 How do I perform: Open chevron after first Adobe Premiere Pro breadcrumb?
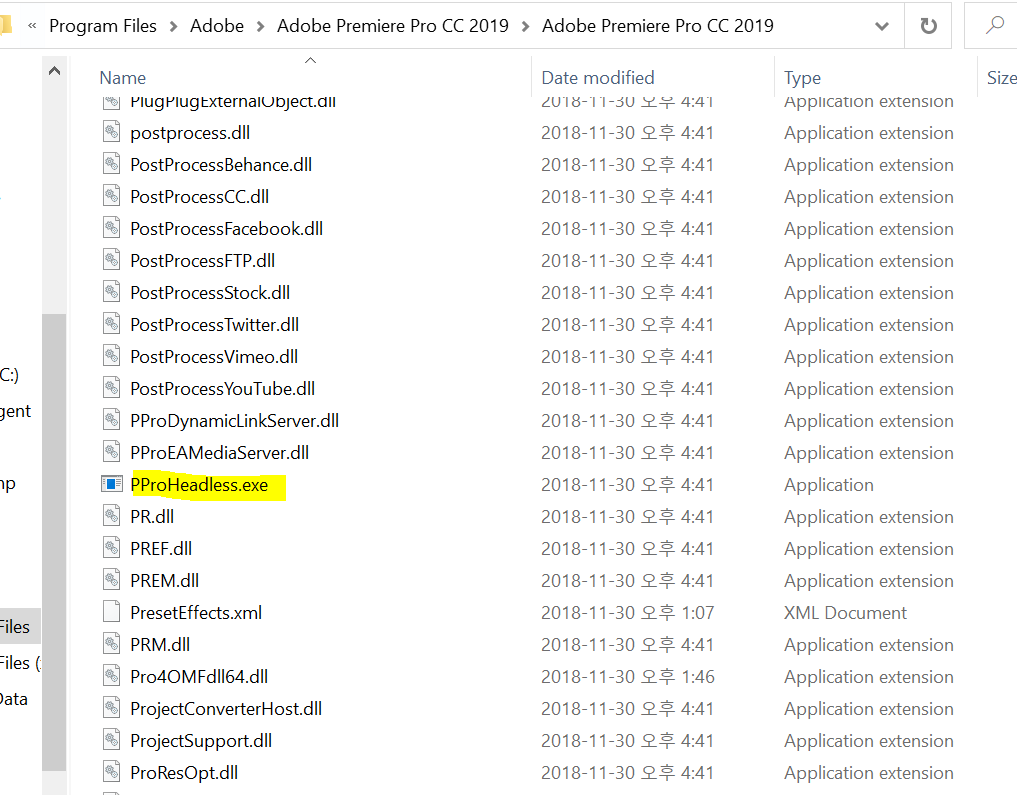click(x=525, y=27)
